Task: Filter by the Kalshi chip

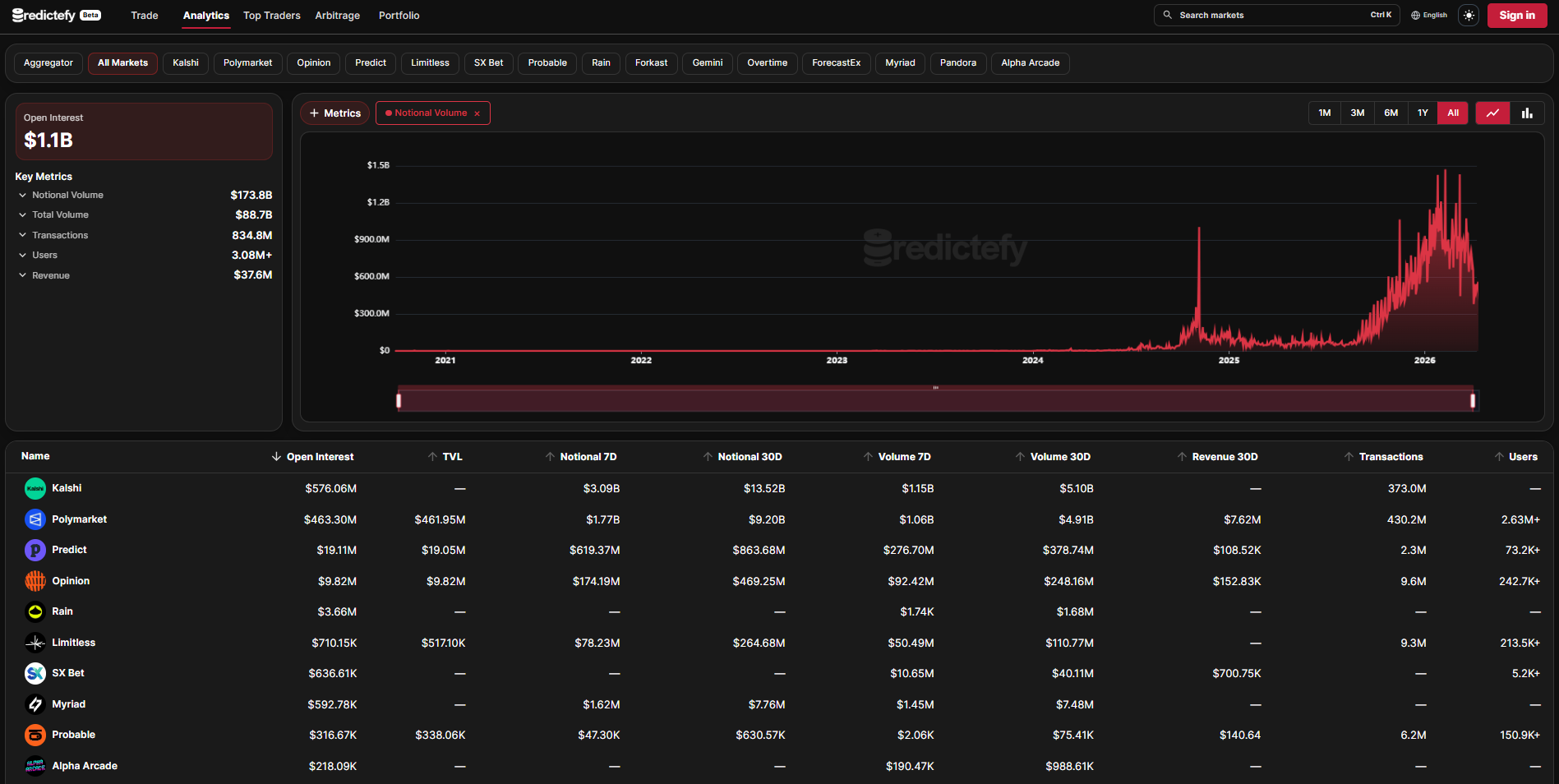Action: (186, 63)
